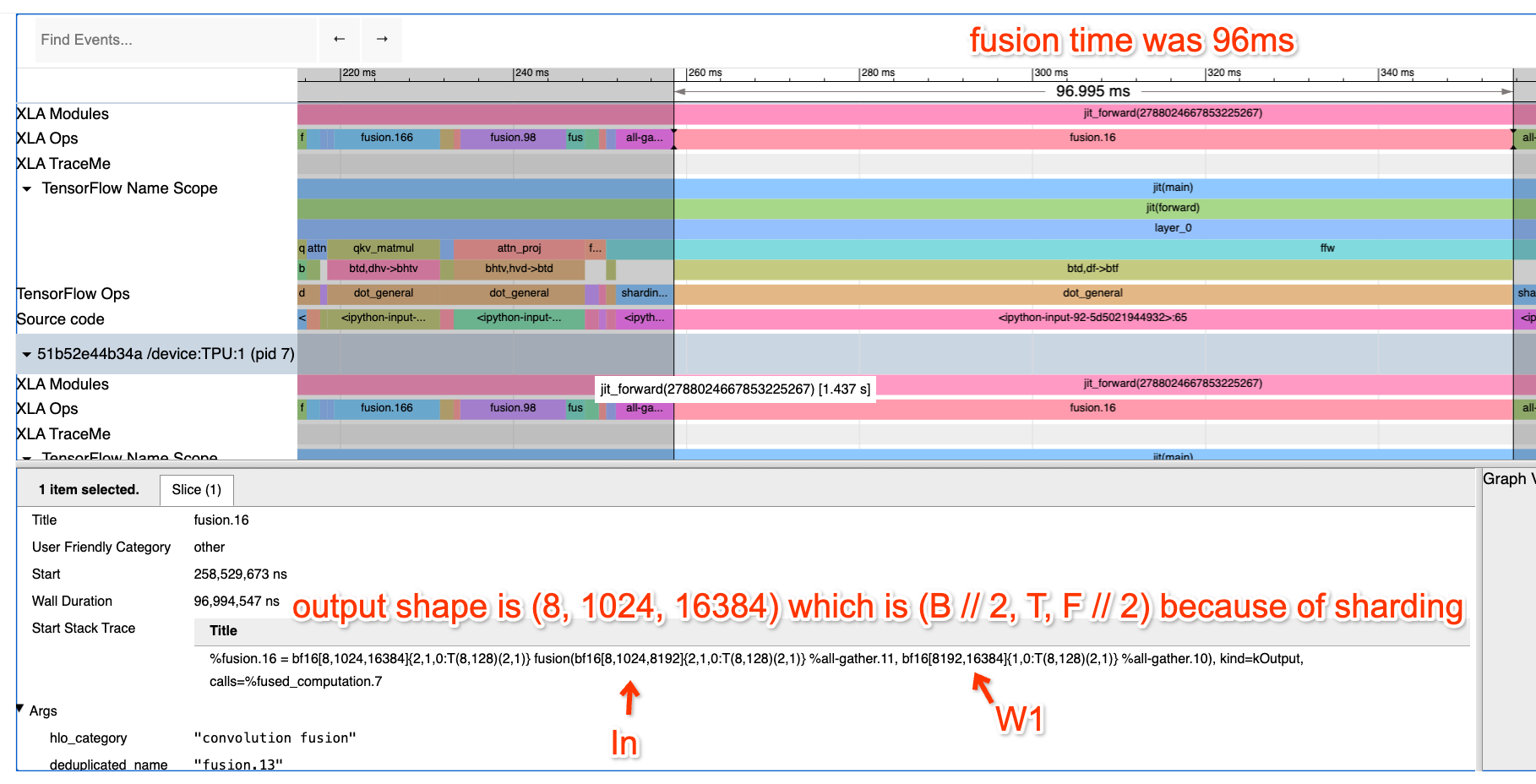Click the next match right arrow button

(382, 40)
